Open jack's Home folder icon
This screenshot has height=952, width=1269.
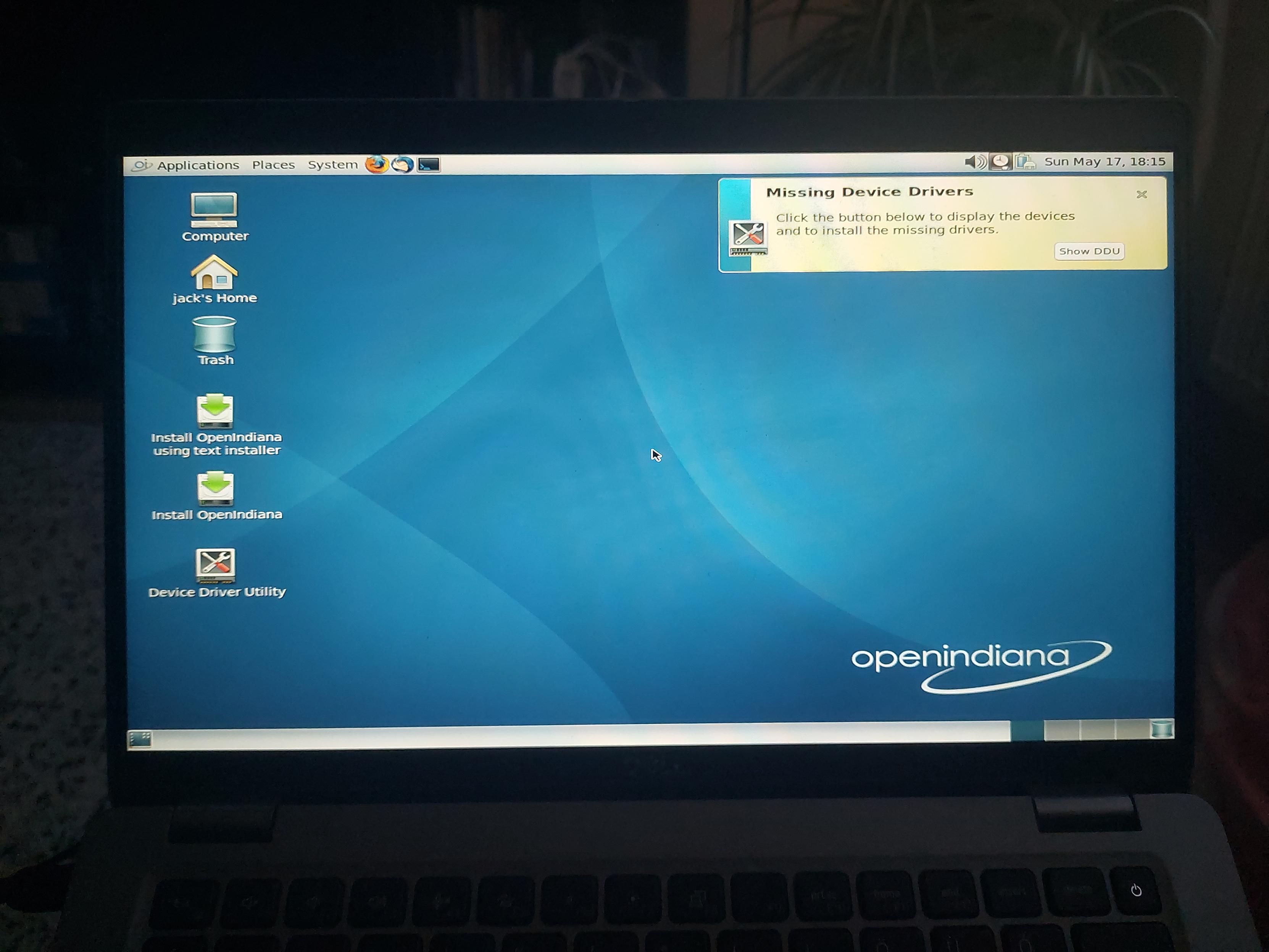[x=214, y=279]
